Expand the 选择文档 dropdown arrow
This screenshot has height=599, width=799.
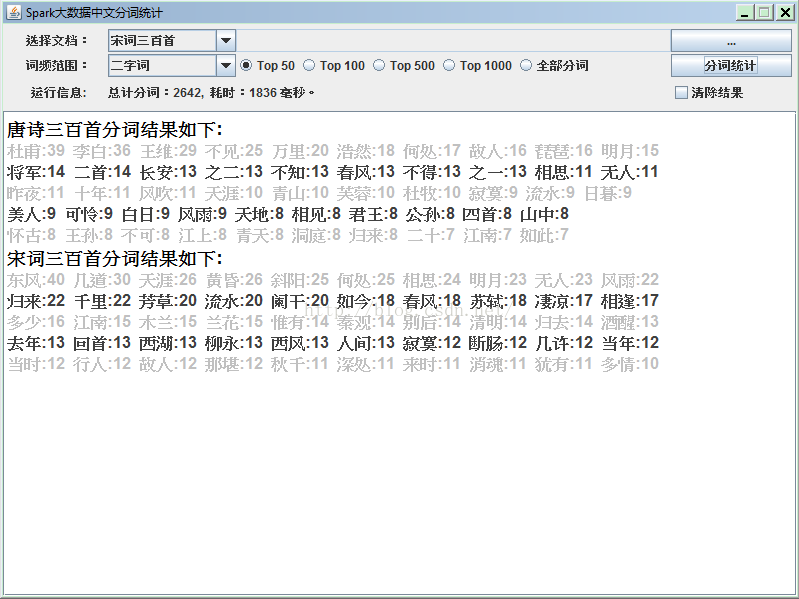coord(226,40)
